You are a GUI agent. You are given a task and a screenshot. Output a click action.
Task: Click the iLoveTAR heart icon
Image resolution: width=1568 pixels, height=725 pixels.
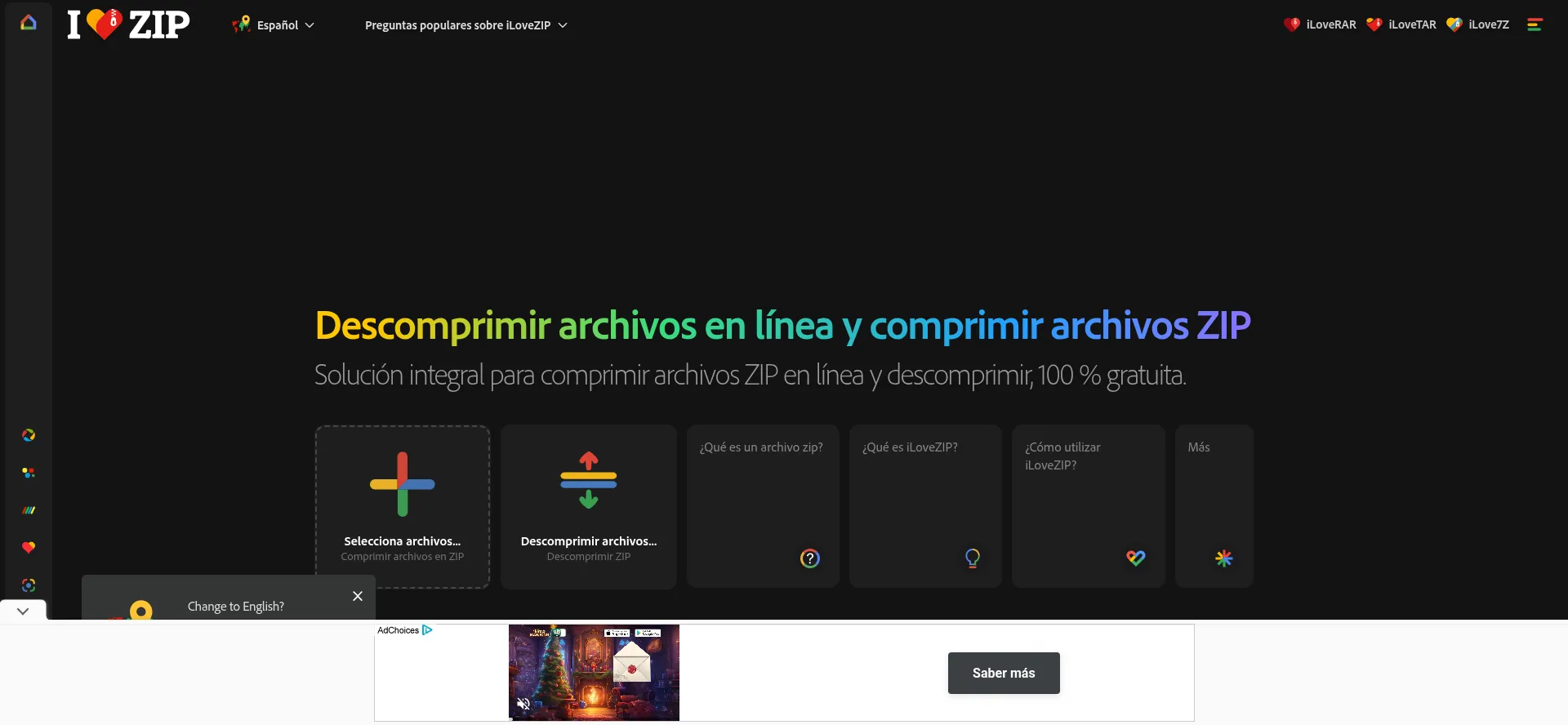(x=1374, y=24)
